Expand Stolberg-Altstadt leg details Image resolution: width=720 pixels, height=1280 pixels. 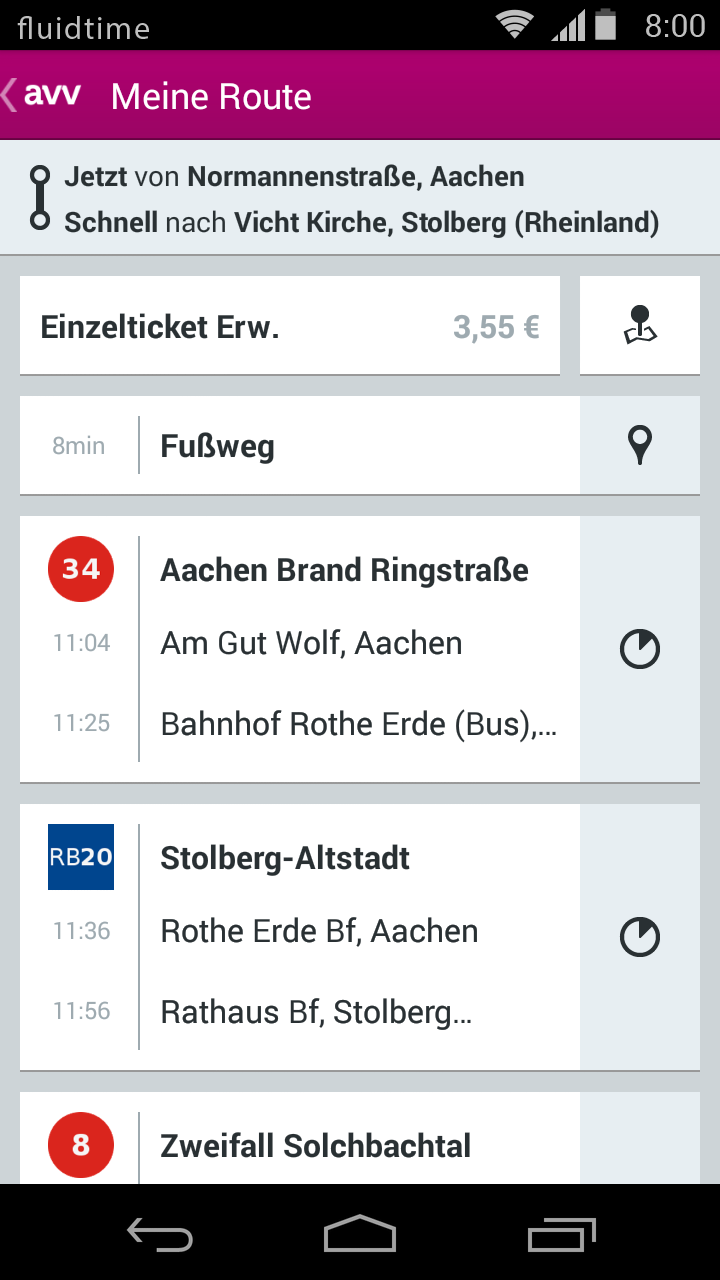click(x=300, y=937)
